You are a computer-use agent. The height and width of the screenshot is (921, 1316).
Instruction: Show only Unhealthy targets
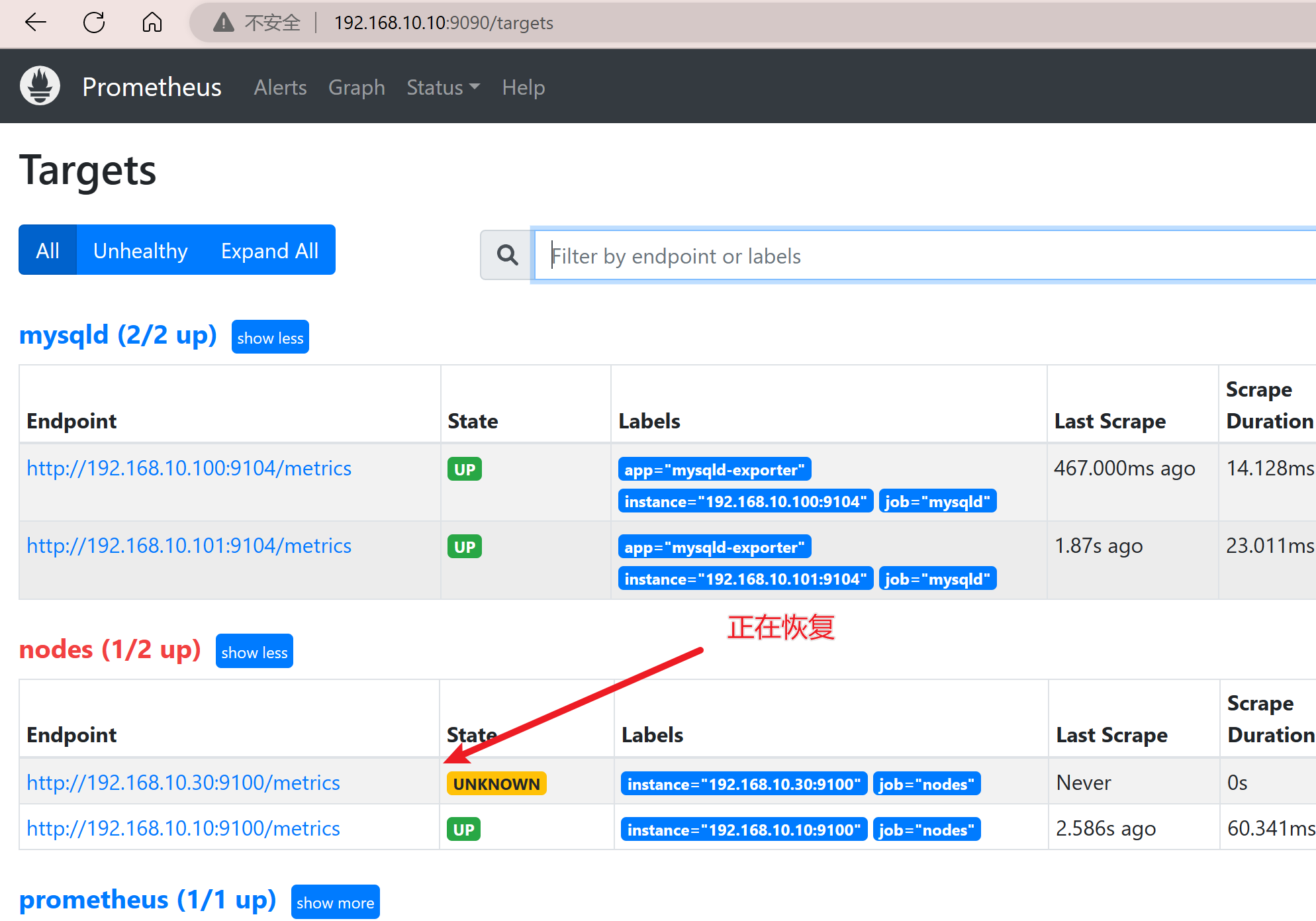coord(140,250)
